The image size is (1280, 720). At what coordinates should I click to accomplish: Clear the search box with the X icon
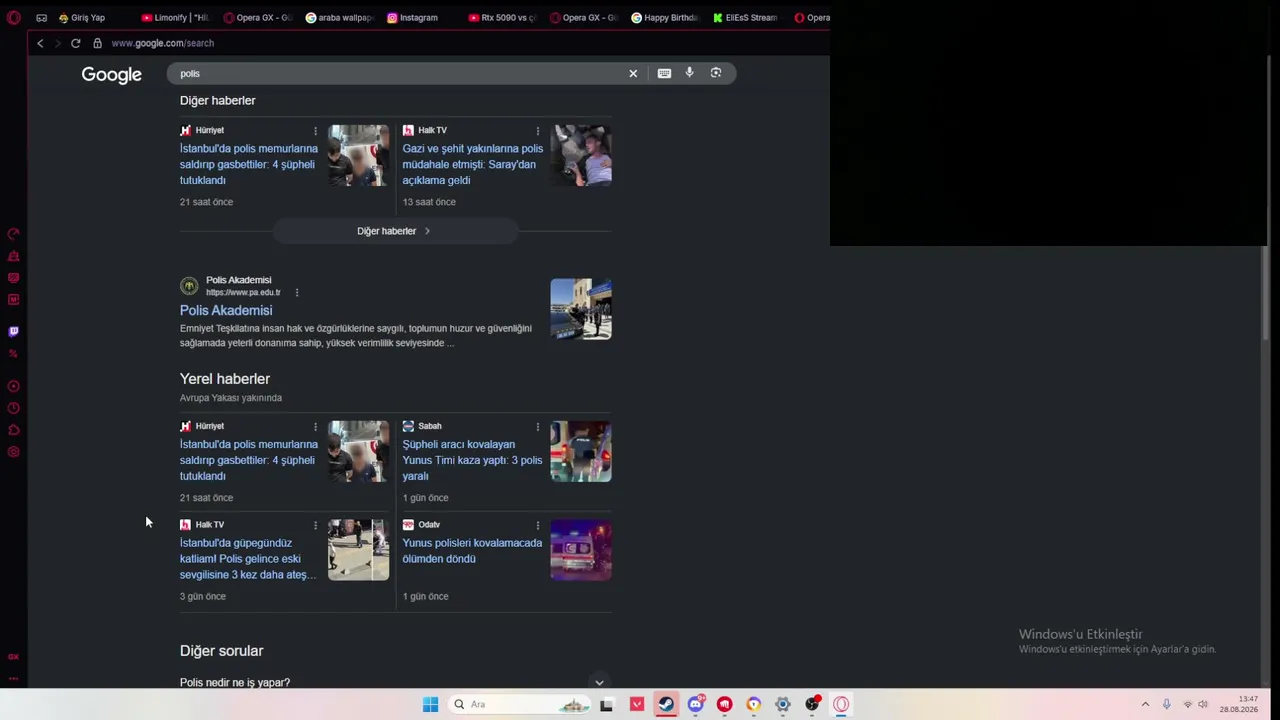(633, 73)
